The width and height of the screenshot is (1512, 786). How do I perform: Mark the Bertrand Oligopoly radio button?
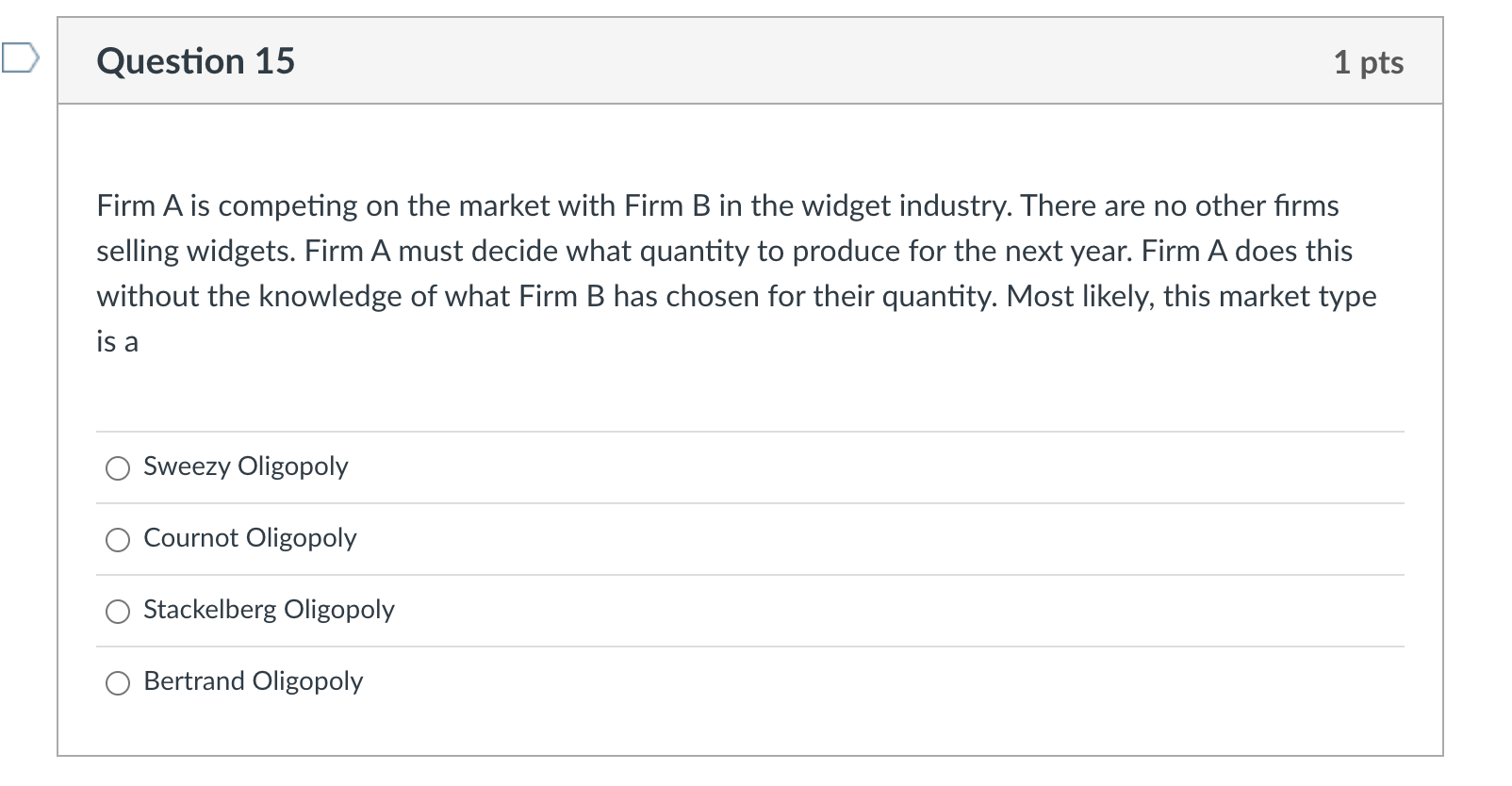point(118,683)
